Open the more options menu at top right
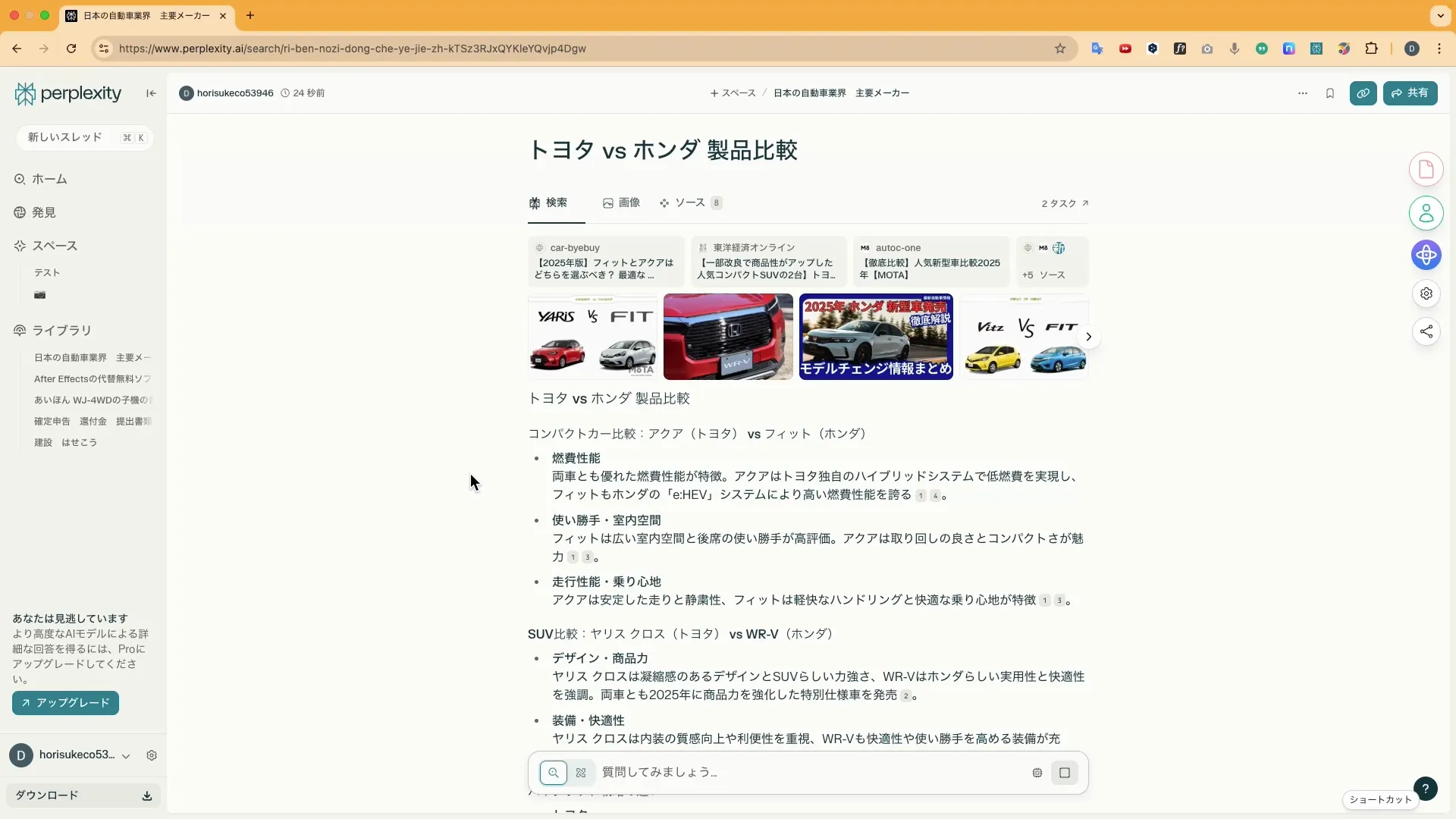1456x819 pixels. [1302, 93]
